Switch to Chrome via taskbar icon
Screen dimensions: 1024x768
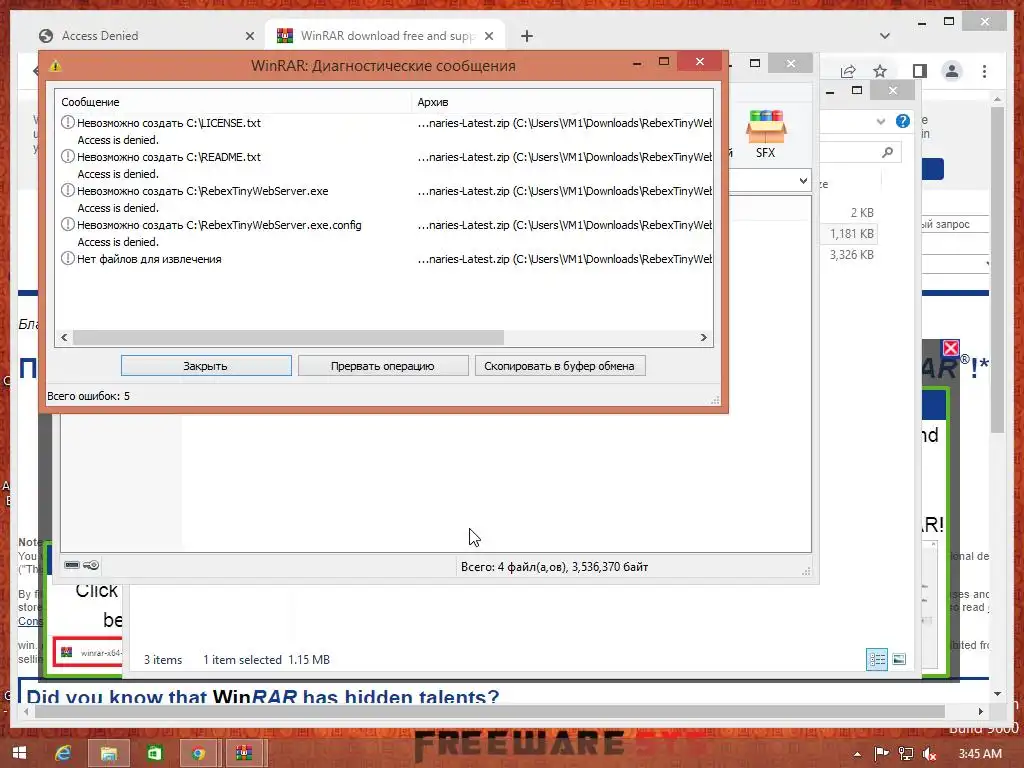[199, 753]
